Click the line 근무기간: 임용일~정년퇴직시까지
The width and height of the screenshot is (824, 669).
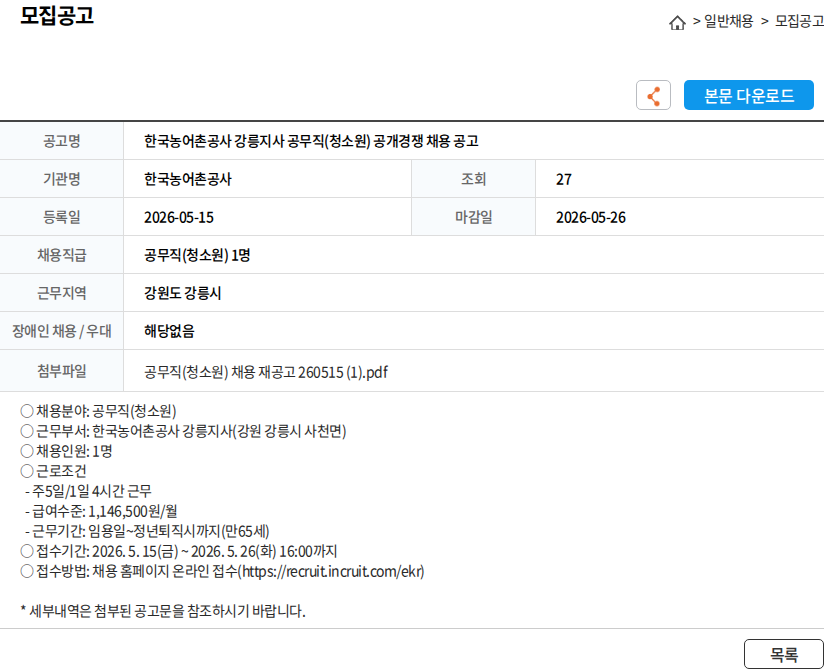coord(147,531)
